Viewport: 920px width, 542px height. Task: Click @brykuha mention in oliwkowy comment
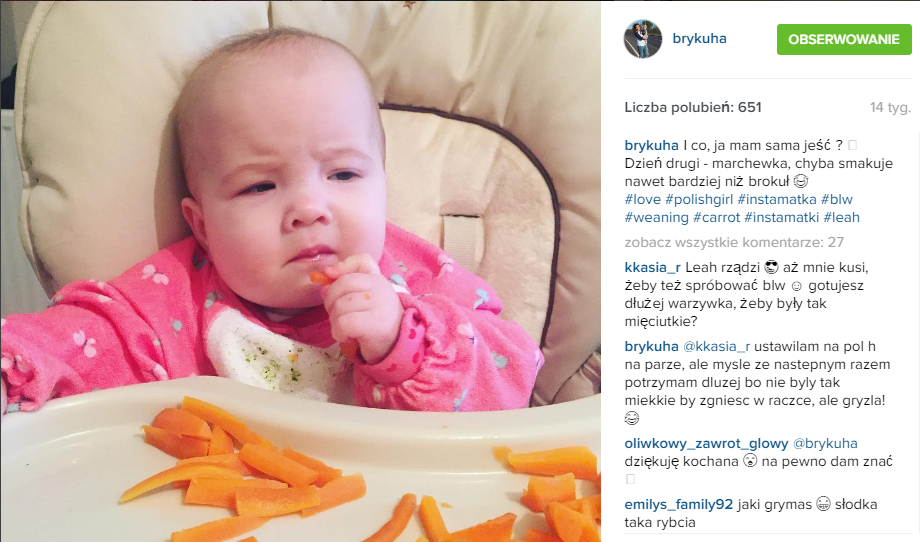(825, 443)
